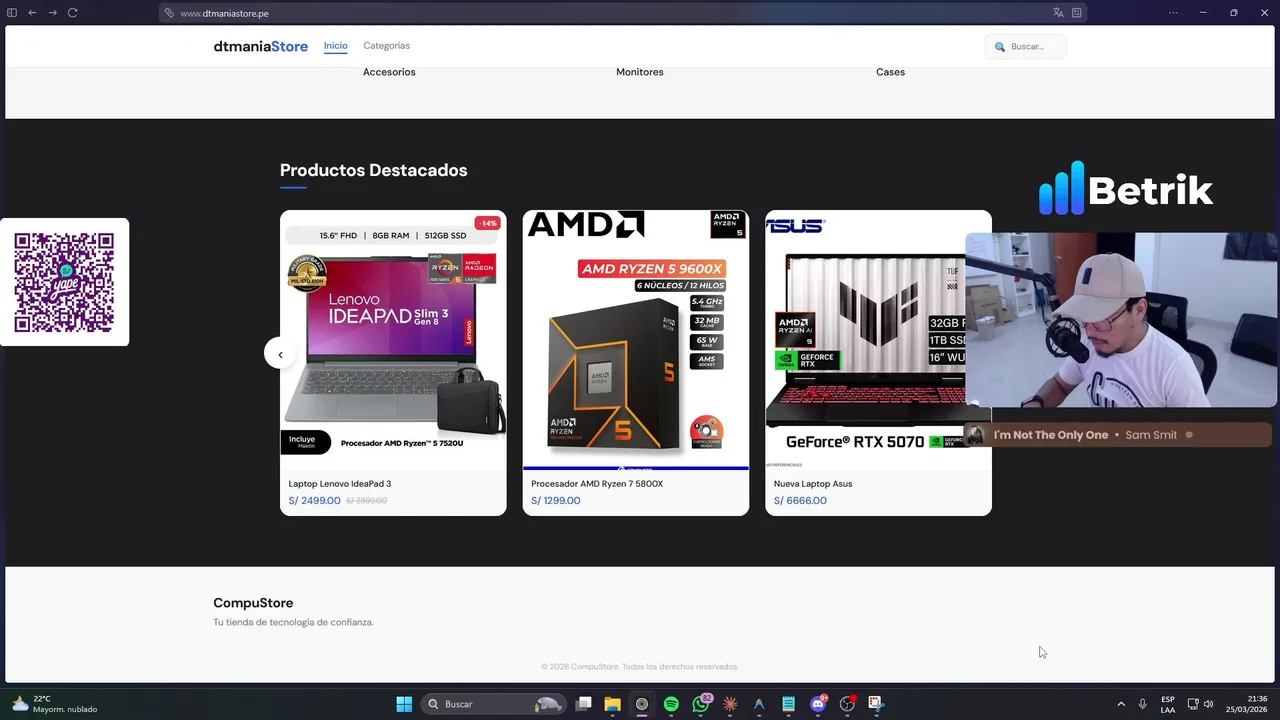Click the S/ 1299.00 price

point(556,501)
